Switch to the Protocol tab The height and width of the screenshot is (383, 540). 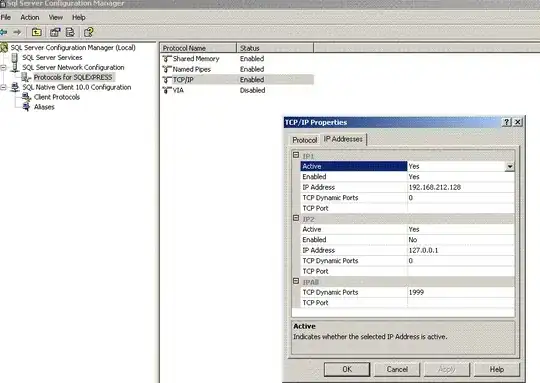304,140
